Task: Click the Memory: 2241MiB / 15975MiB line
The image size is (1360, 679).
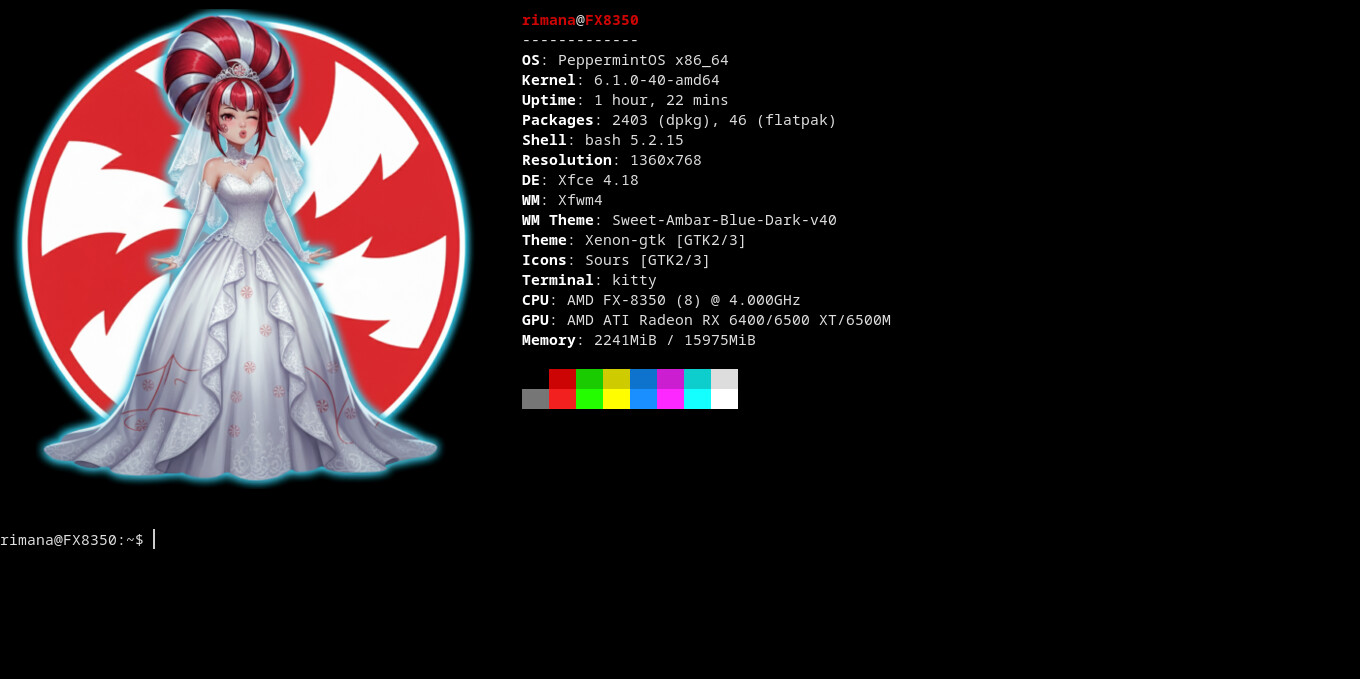Action: (x=639, y=340)
